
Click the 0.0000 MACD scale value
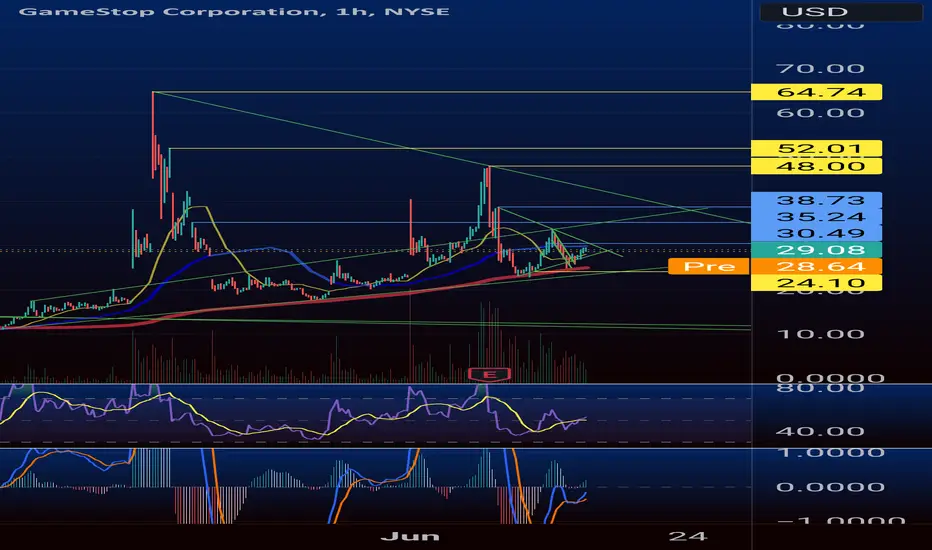click(x=830, y=488)
